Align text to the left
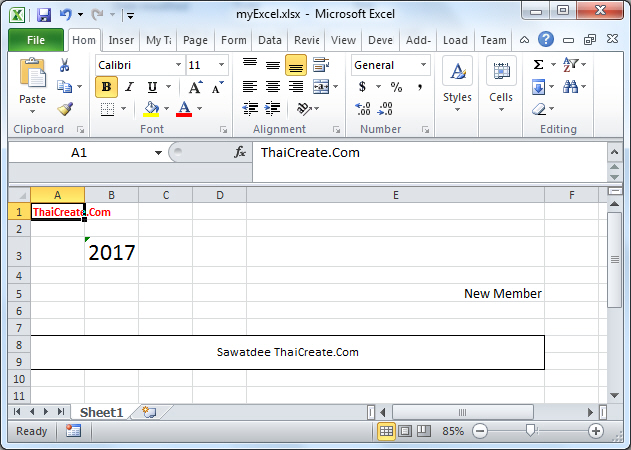 pos(250,87)
